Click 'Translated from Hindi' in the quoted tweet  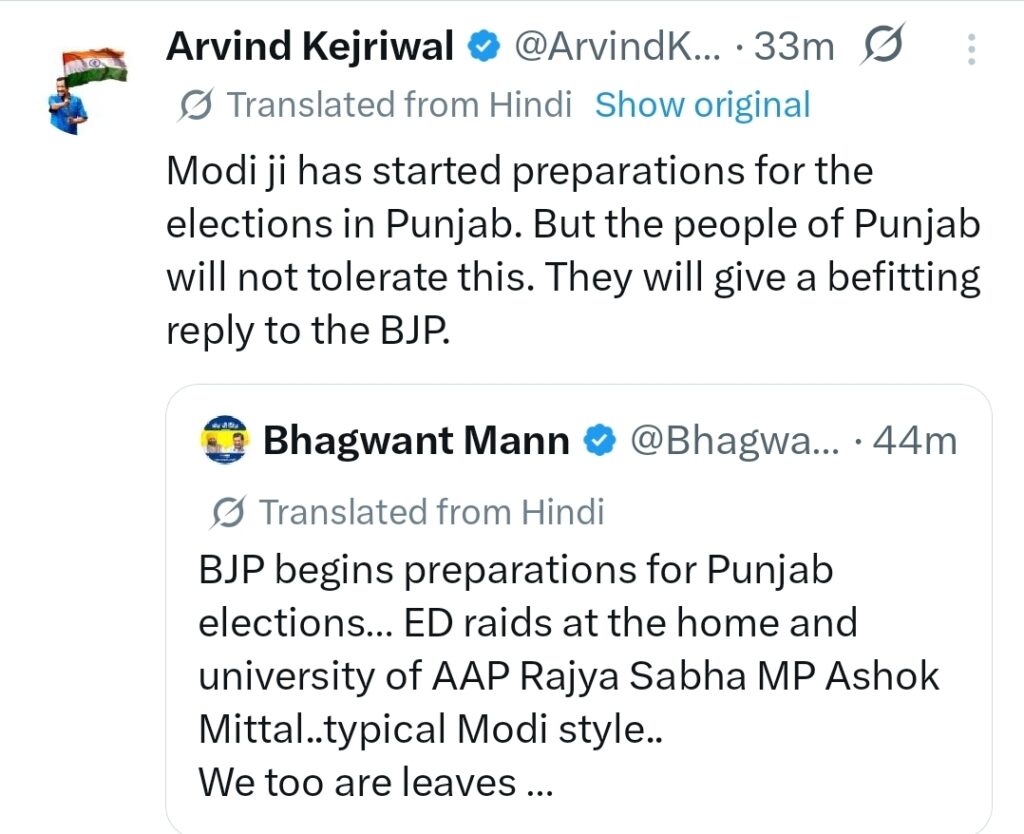(432, 512)
